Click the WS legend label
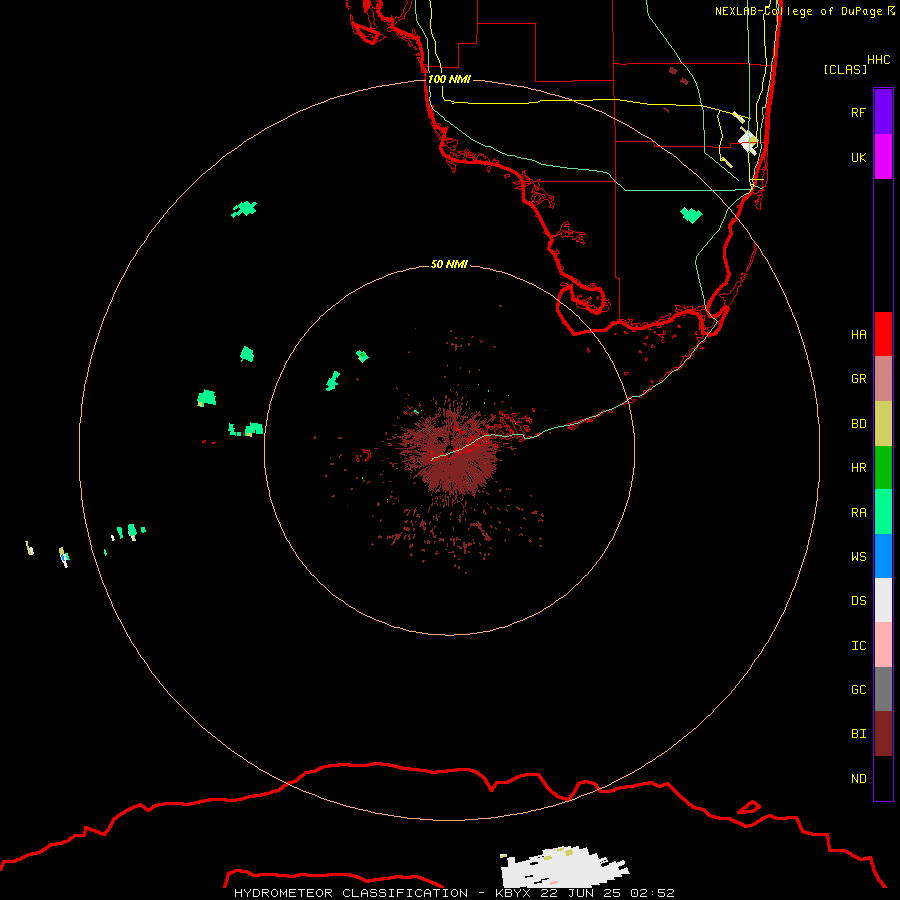 (858, 557)
